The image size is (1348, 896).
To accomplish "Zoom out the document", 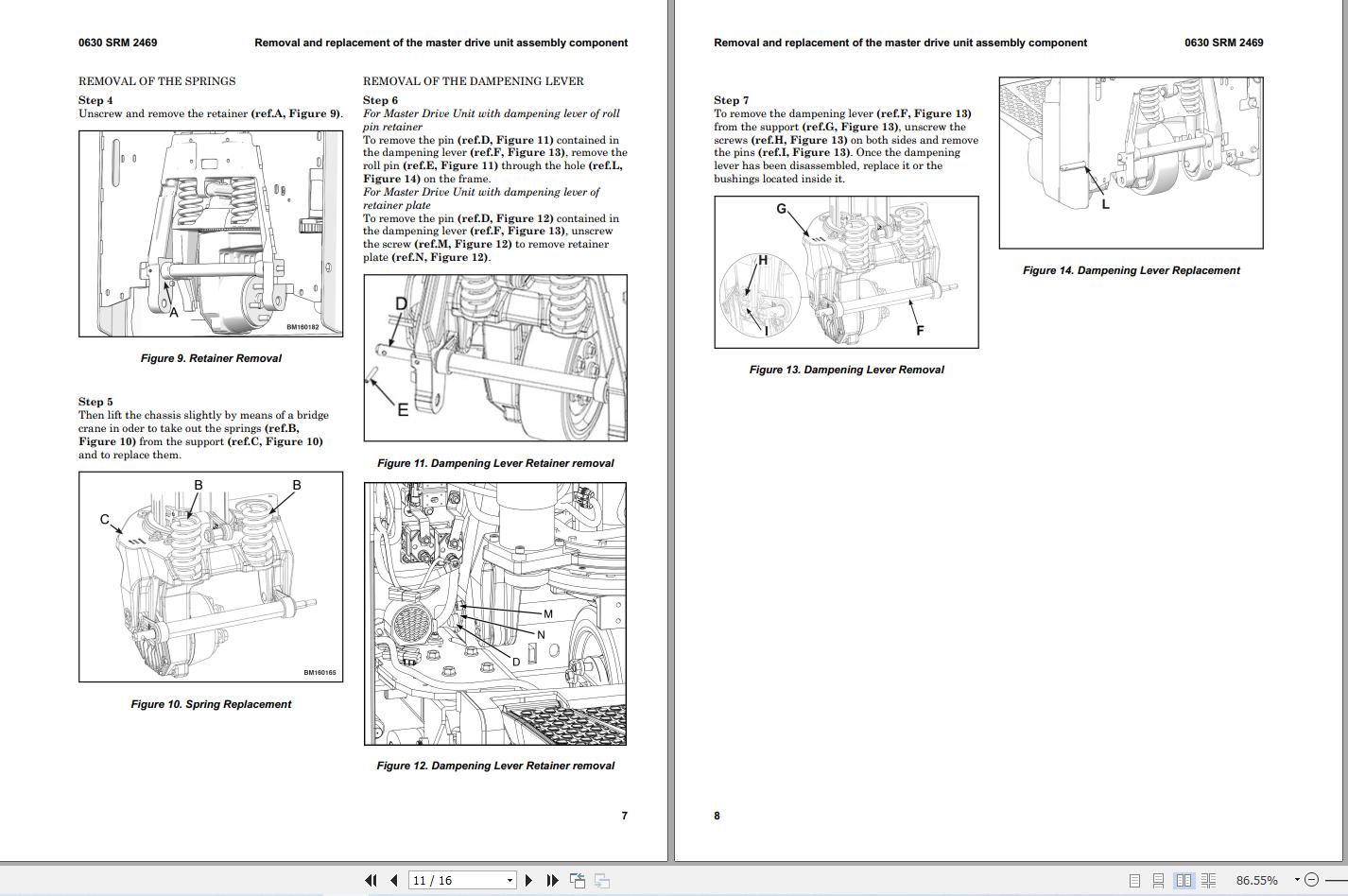I will point(1313,880).
